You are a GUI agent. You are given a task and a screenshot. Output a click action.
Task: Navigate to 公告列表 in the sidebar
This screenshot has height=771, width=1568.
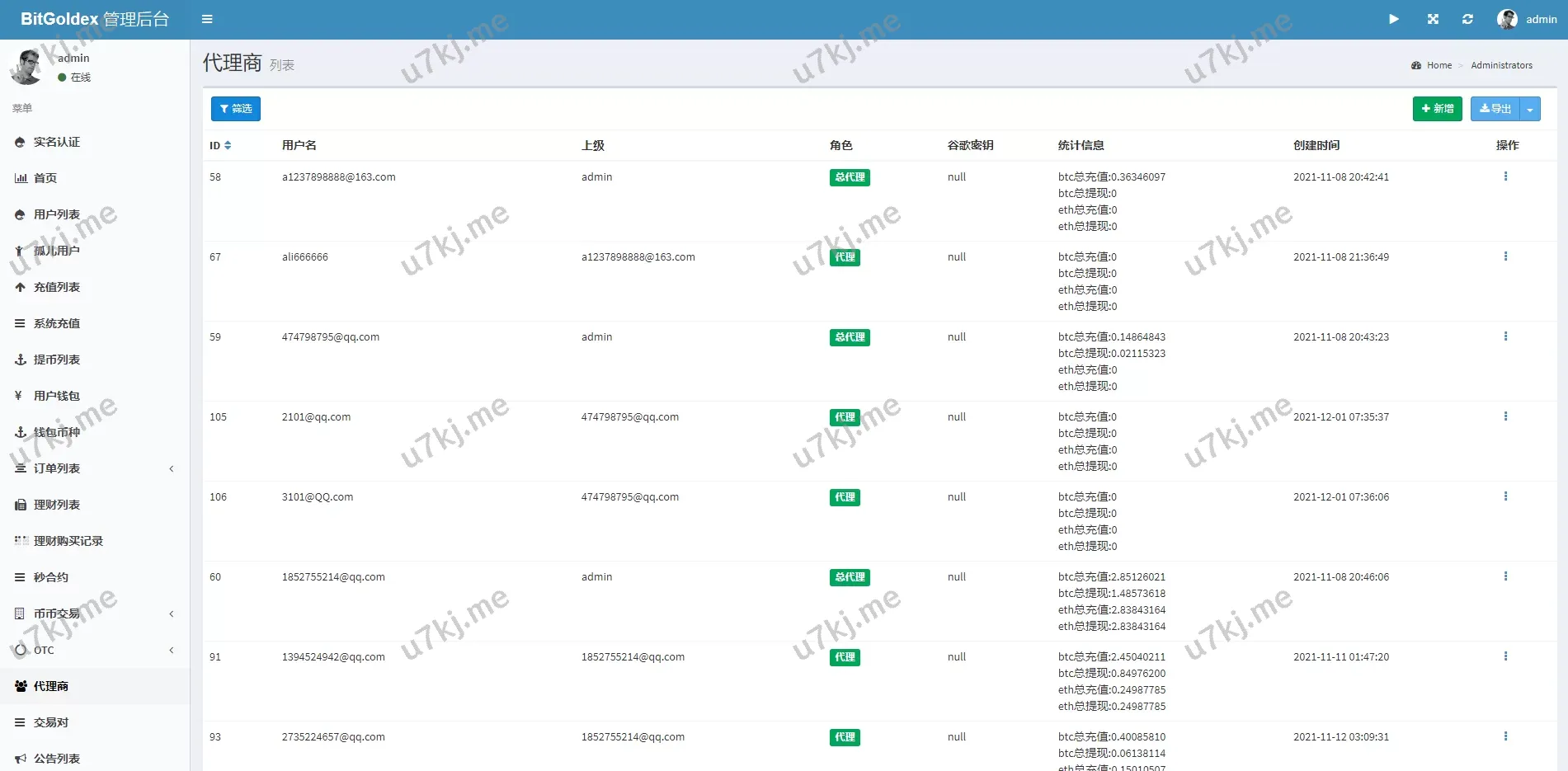click(56, 758)
